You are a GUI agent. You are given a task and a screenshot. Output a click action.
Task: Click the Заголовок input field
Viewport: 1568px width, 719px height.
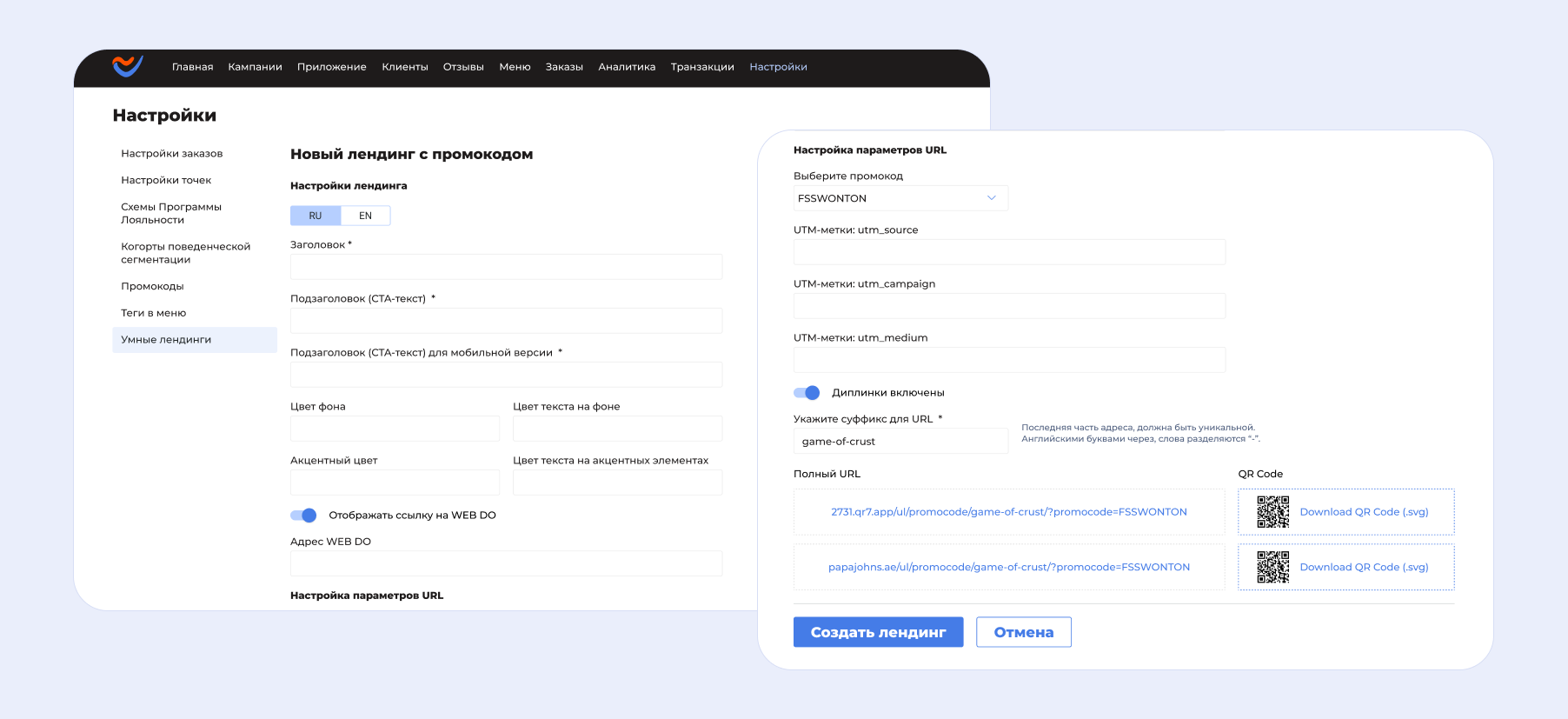pos(507,267)
